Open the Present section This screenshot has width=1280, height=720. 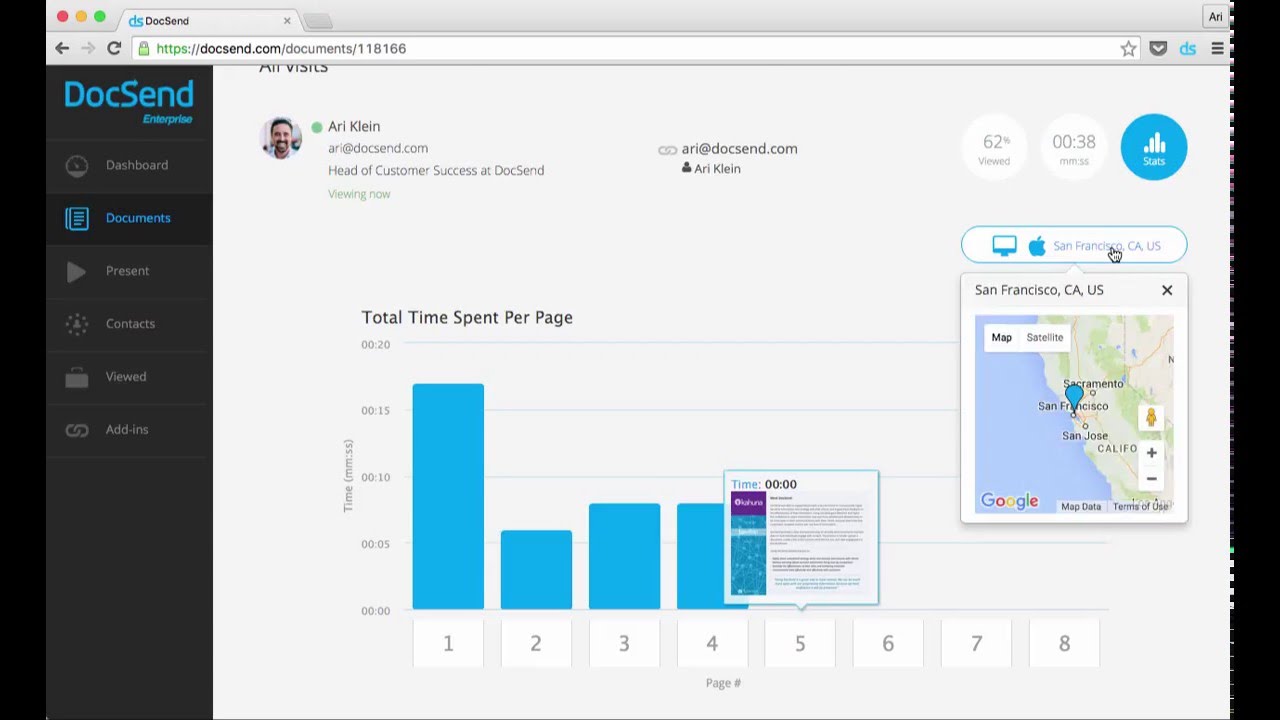point(127,271)
